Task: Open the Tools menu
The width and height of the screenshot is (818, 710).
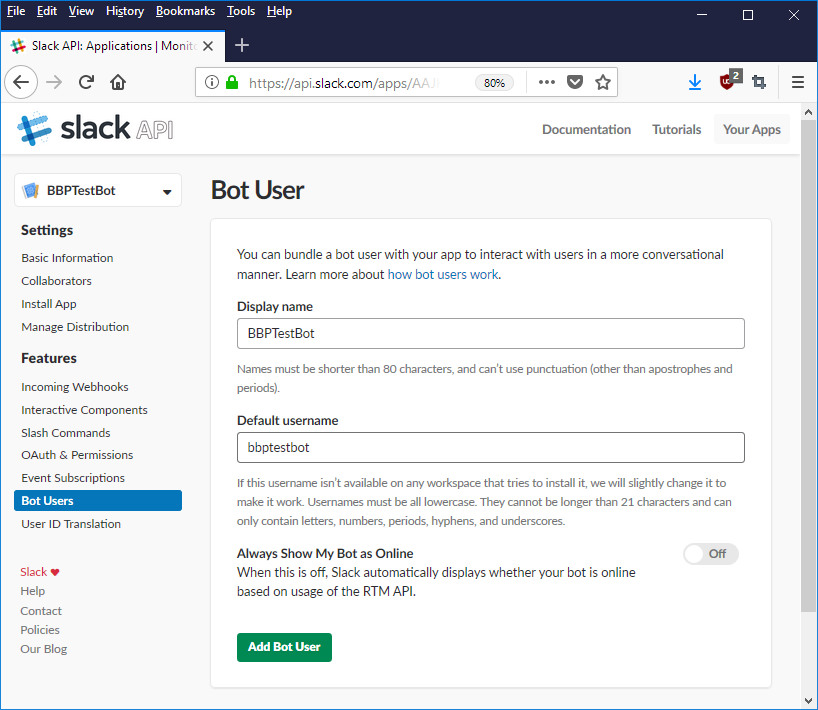Action: point(240,11)
